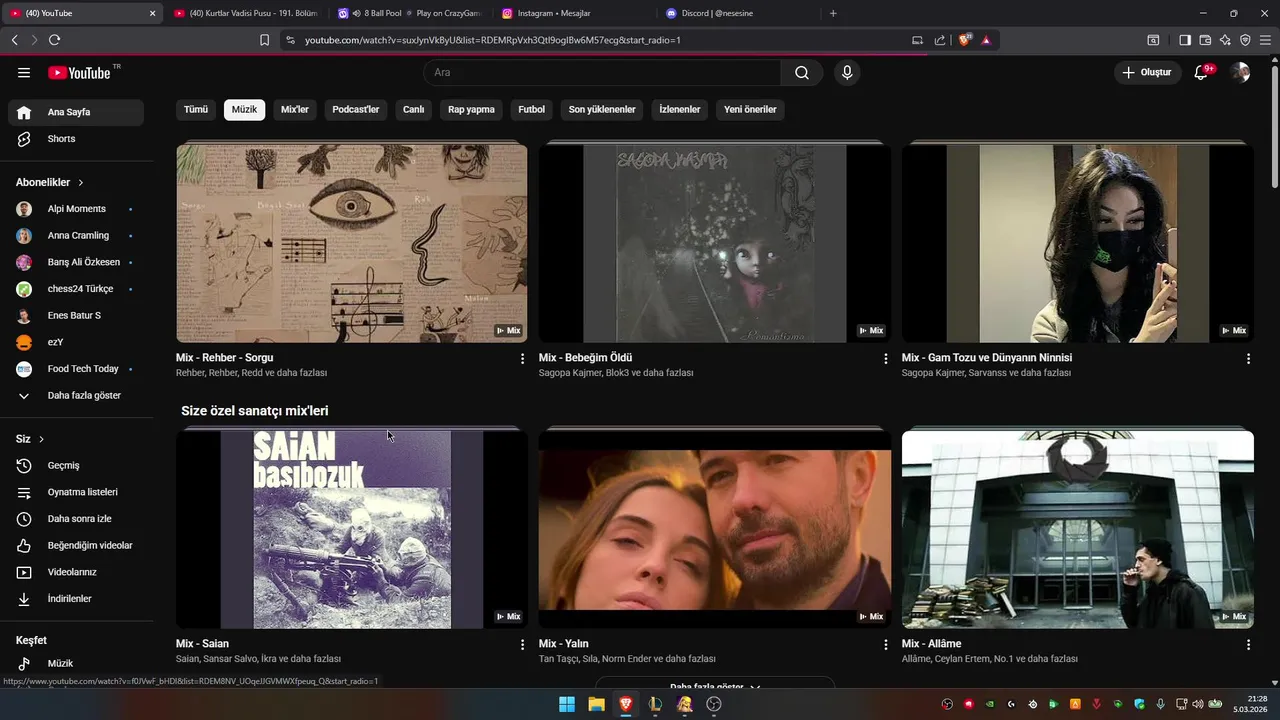Image resolution: width=1280 pixels, height=720 pixels.
Task: Select the Tümü filter chip
Action: point(196,110)
